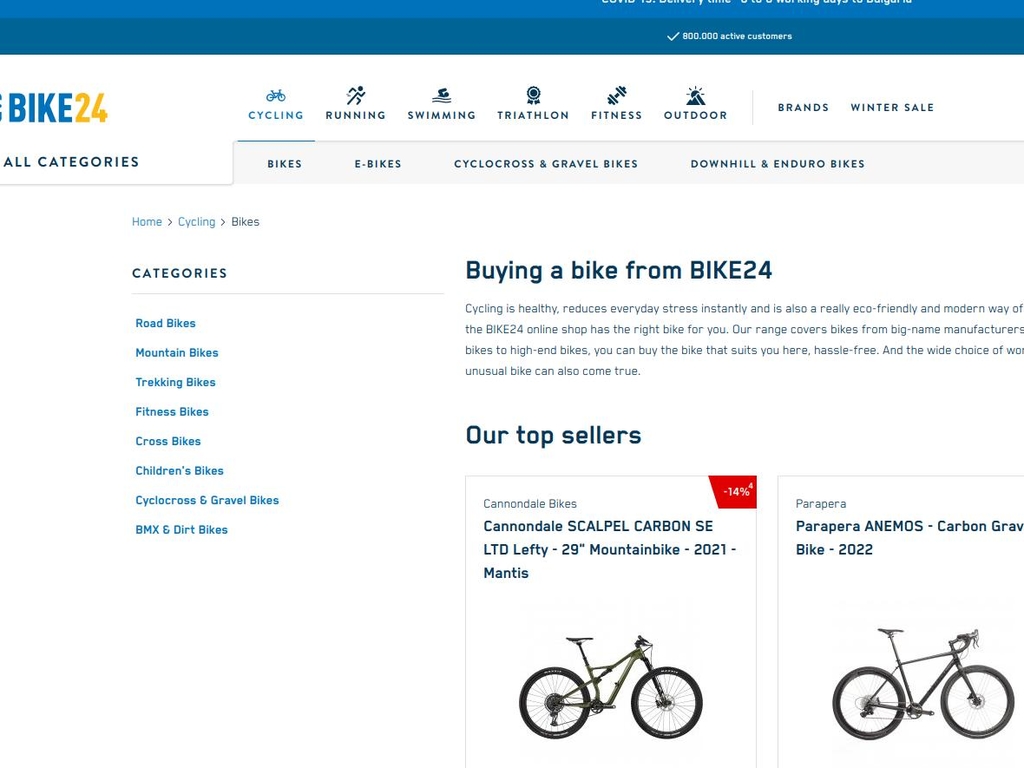Image resolution: width=1024 pixels, height=768 pixels.
Task: Click the Running figure icon
Action: point(356,96)
